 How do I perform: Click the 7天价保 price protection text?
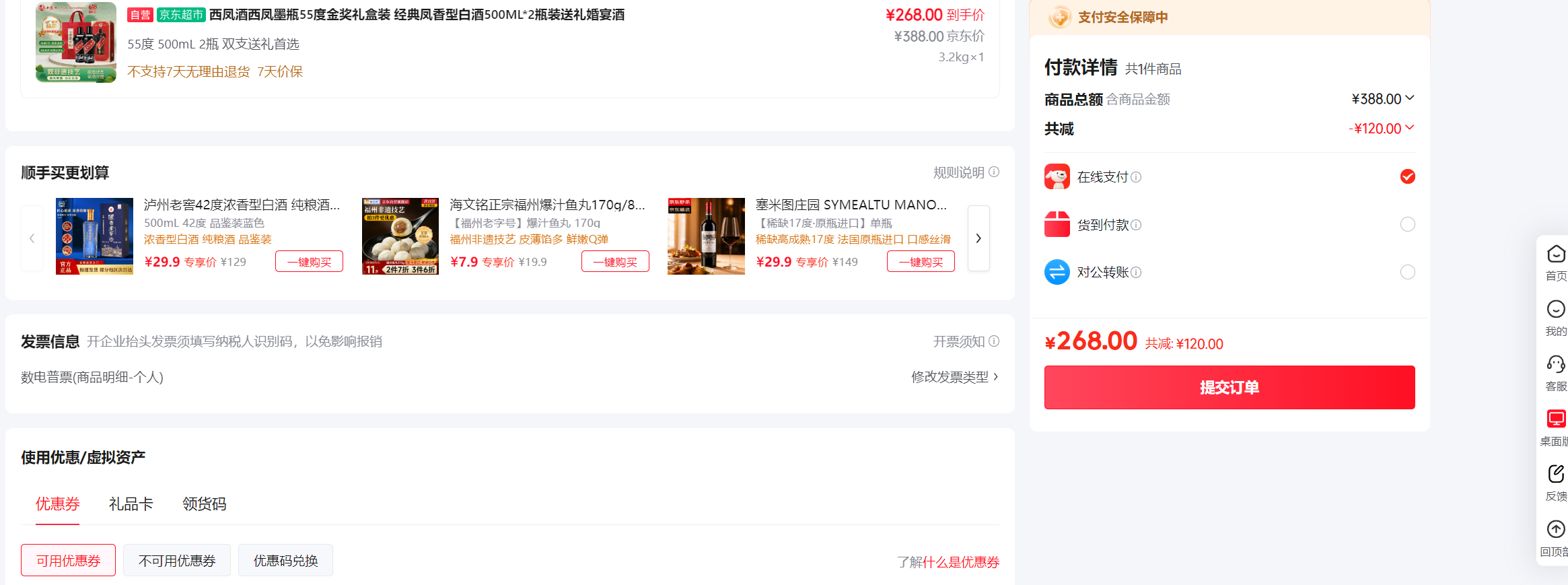tap(280, 71)
